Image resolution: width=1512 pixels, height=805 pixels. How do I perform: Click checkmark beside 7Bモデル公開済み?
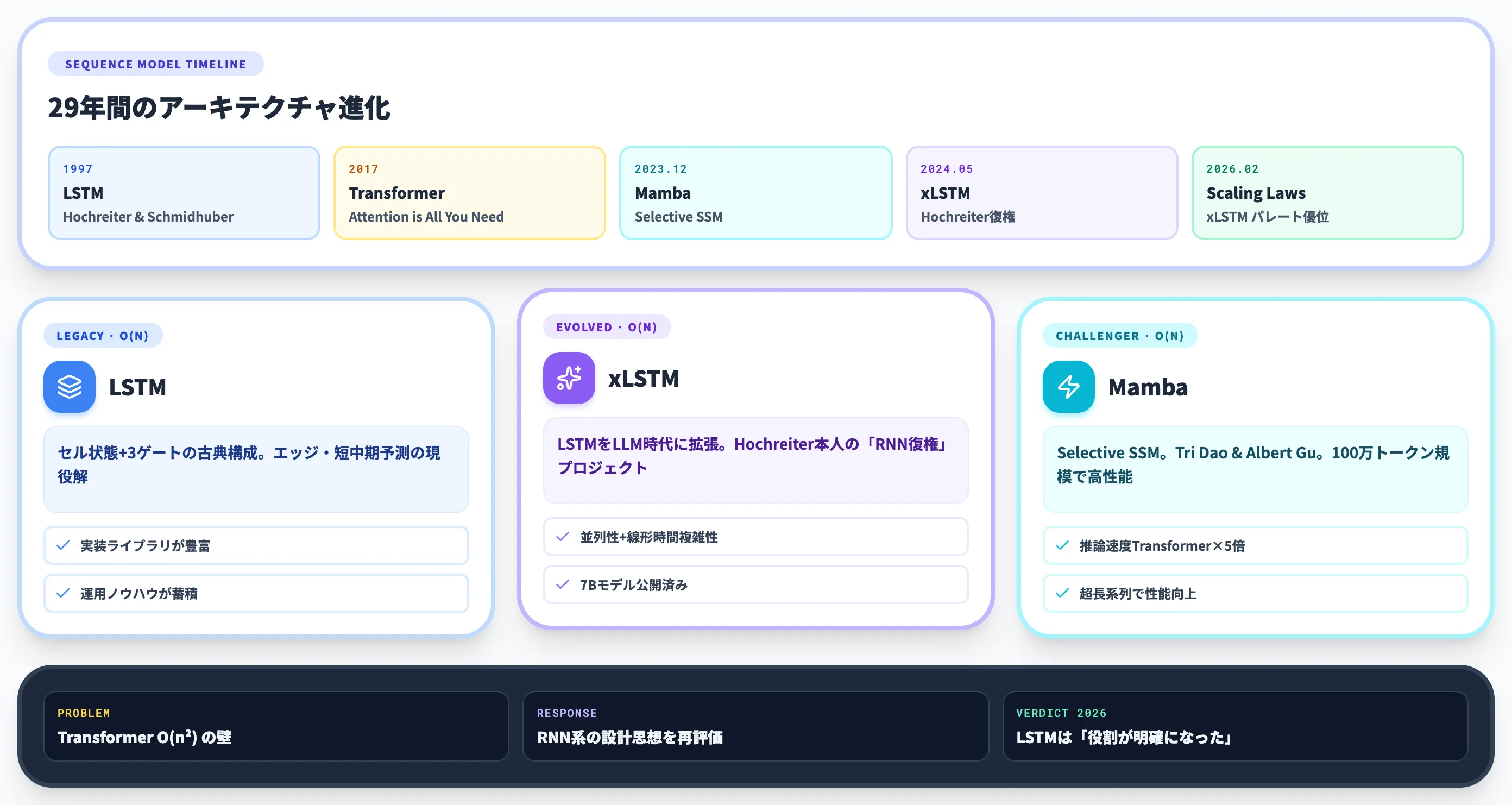pos(563,584)
